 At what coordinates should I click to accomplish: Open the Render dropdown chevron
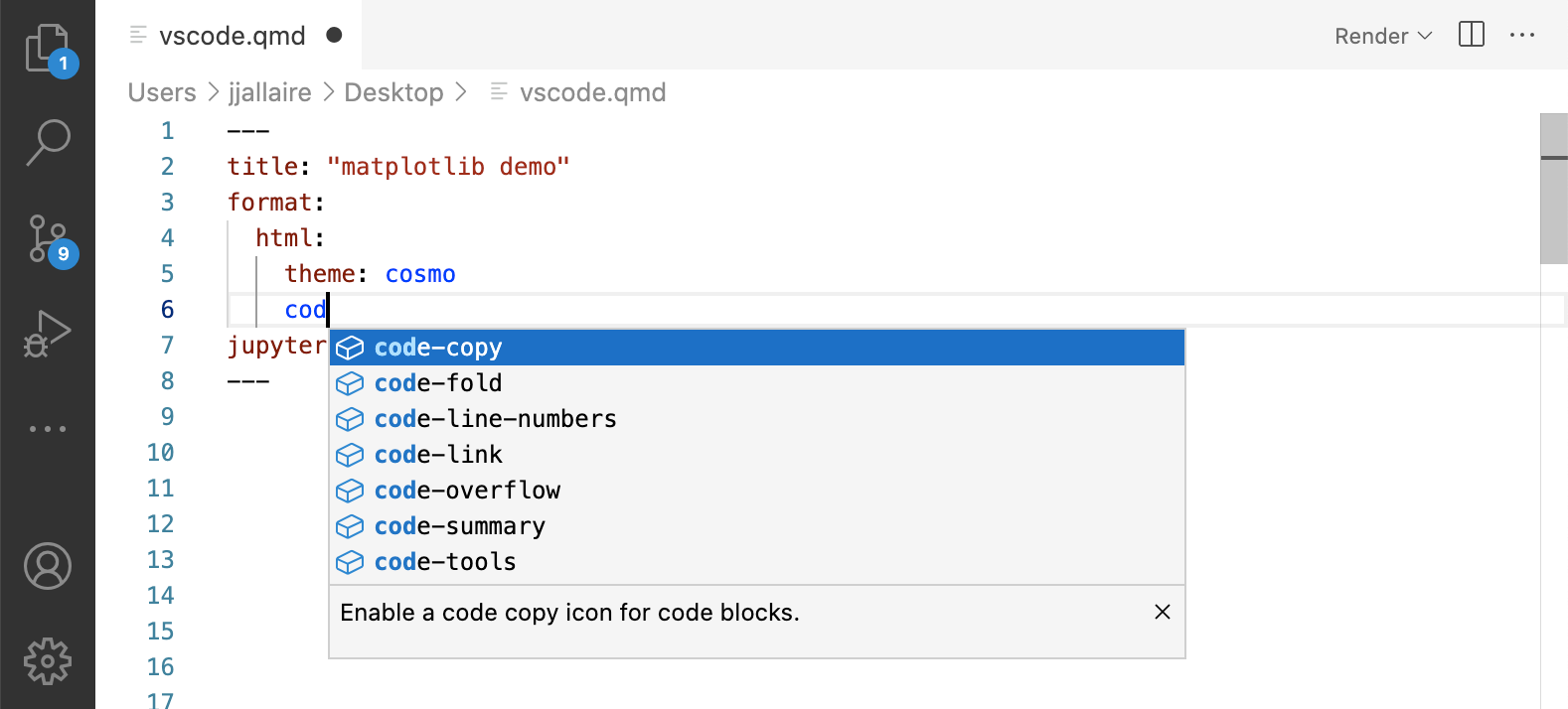click(x=1427, y=35)
